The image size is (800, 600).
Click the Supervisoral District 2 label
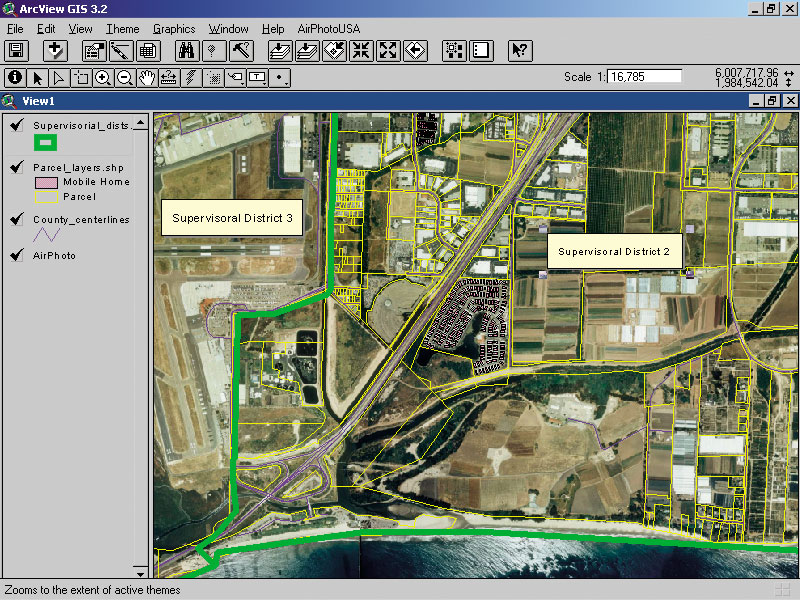pyautogui.click(x=614, y=252)
